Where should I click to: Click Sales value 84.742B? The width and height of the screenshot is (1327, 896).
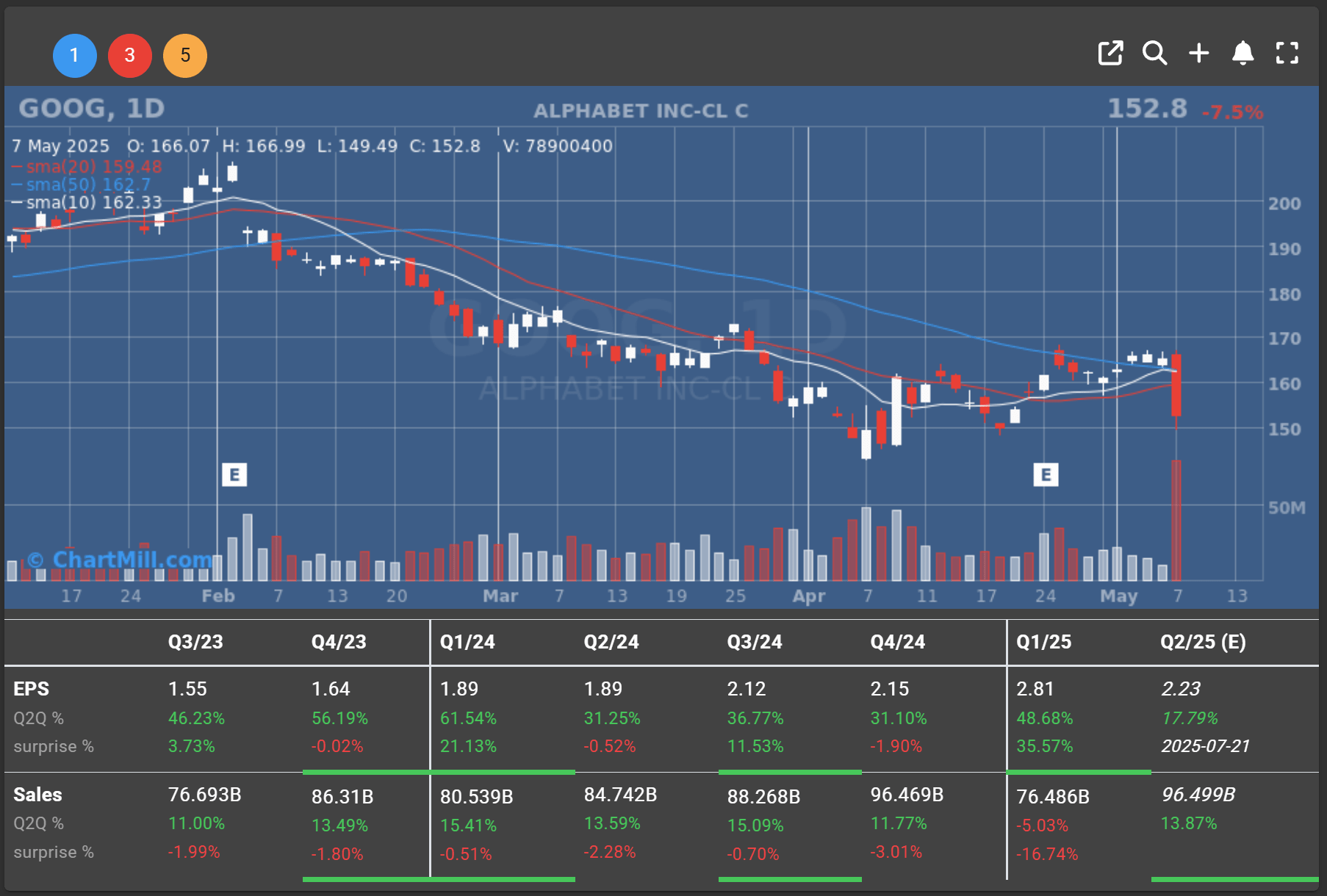pyautogui.click(x=620, y=795)
